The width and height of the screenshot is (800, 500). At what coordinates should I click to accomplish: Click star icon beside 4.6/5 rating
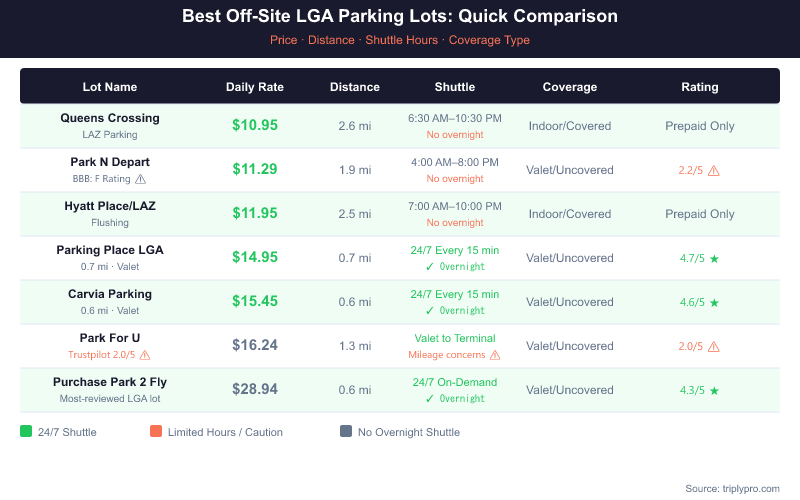[x=714, y=302]
